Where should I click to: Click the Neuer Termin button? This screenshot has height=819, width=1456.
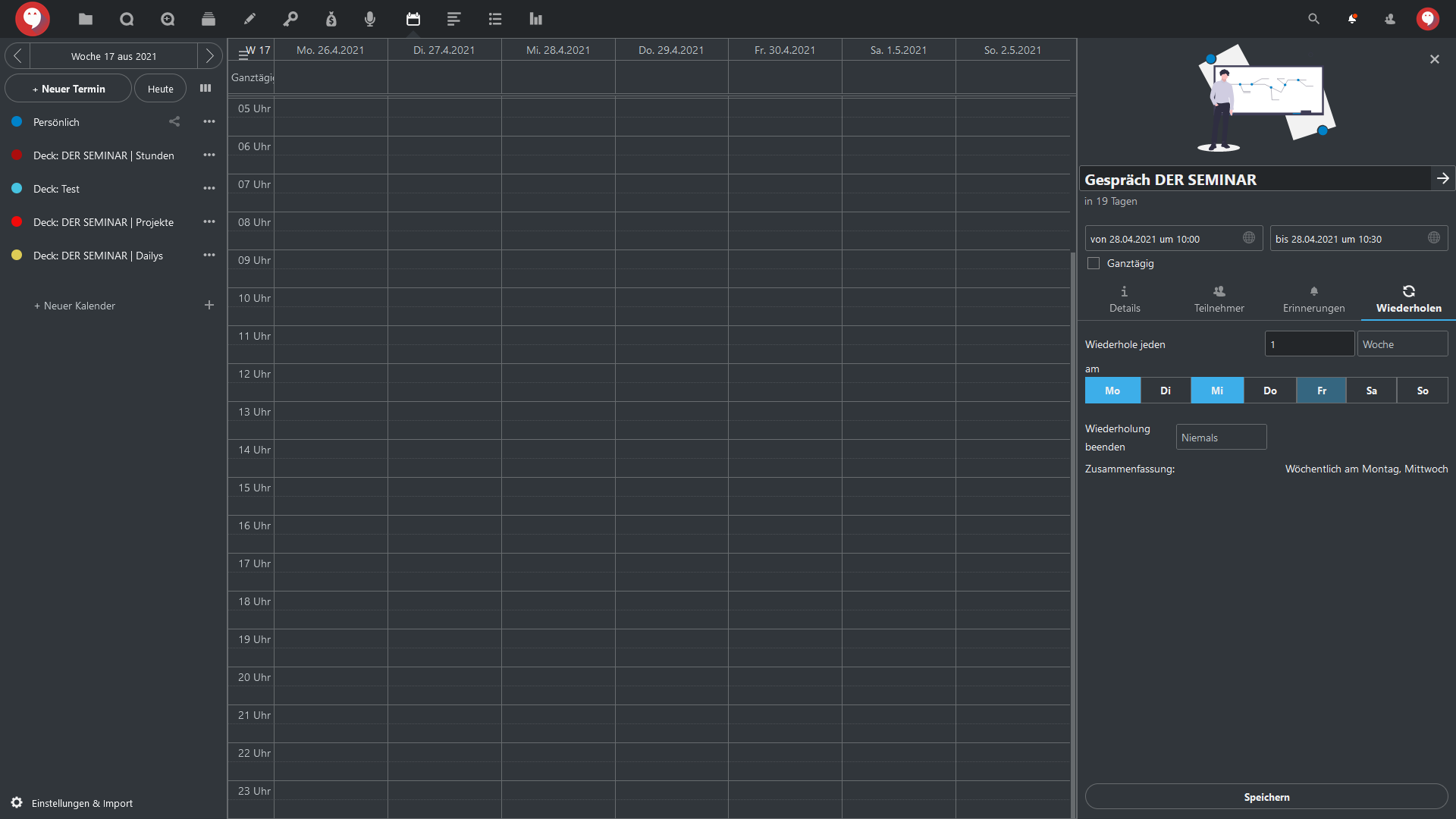coord(68,89)
